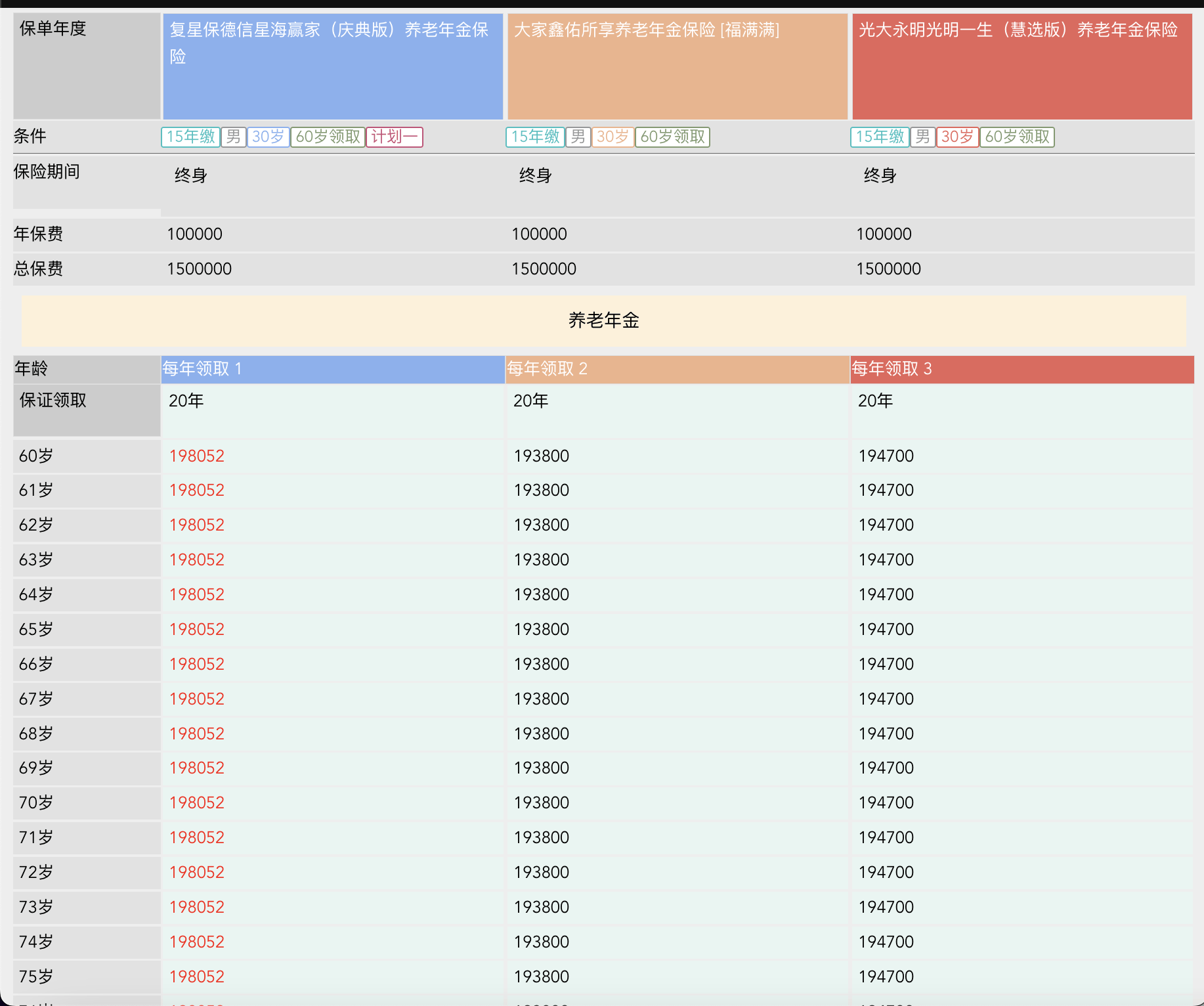Image resolution: width=1204 pixels, height=1006 pixels.
Task: Select 30岁 tag in 光大永明 conditions
Action: [x=958, y=137]
